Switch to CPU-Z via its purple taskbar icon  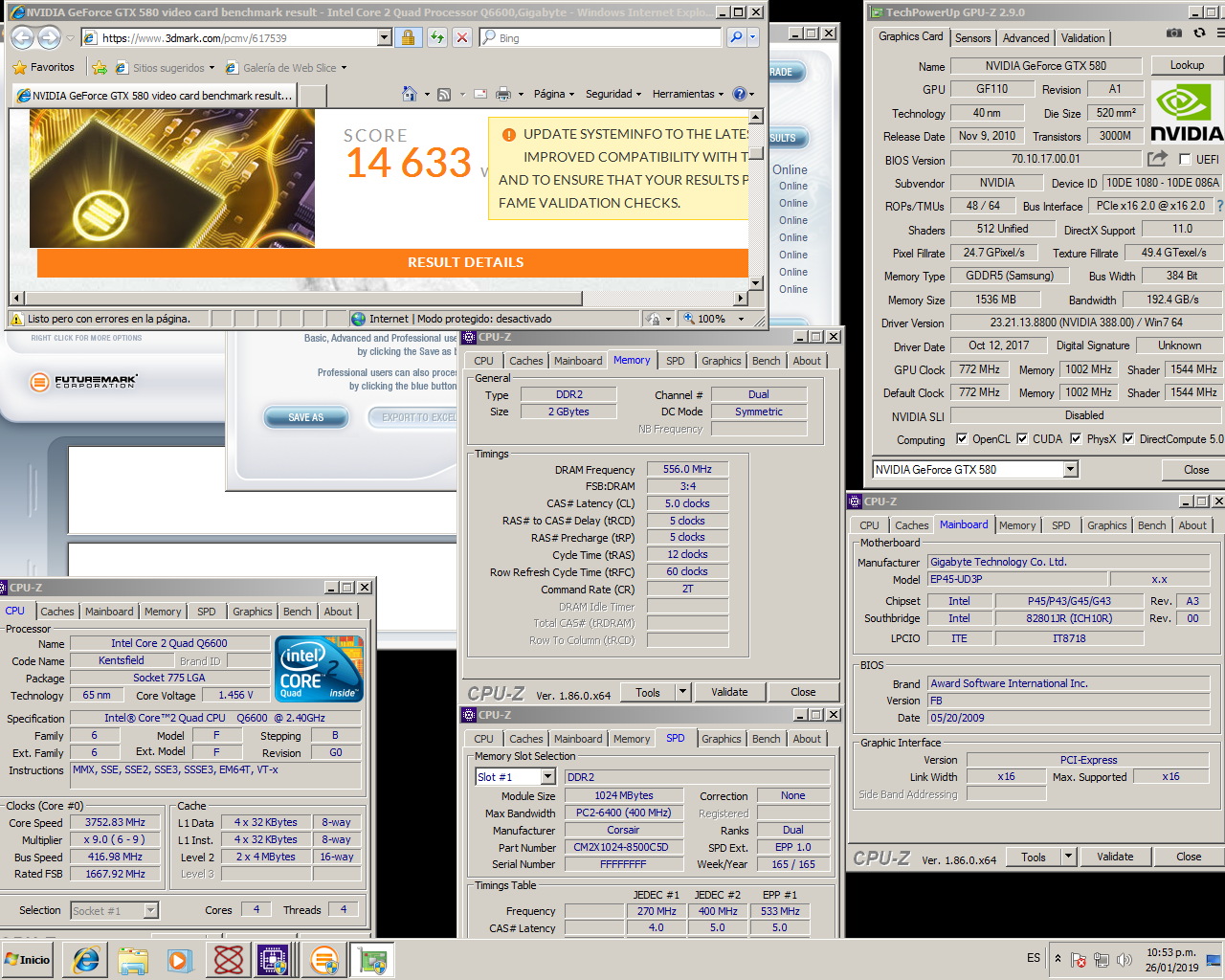pyautogui.click(x=274, y=960)
